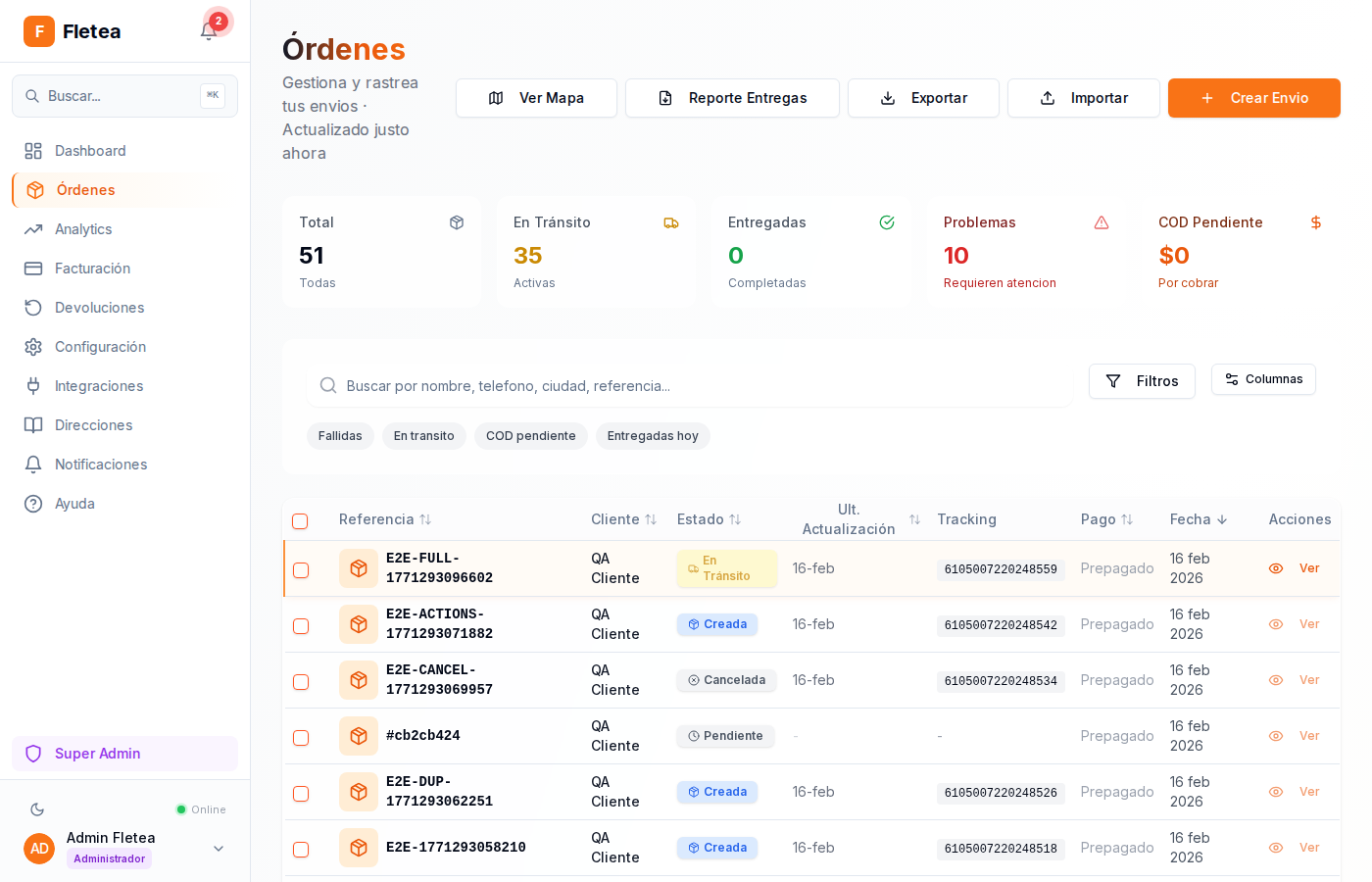
Task: Click the AD user avatar
Action: 39,849
